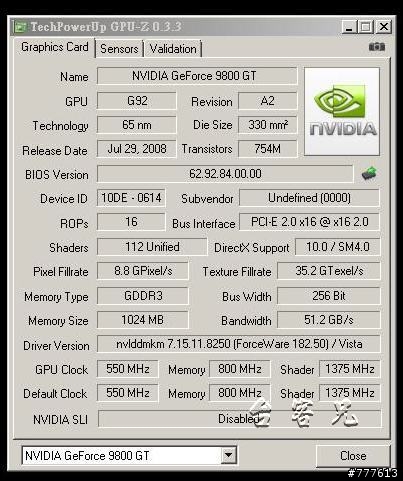Switch to the Graphics Card tab
This screenshot has width=403, height=481.
[x=55, y=47]
